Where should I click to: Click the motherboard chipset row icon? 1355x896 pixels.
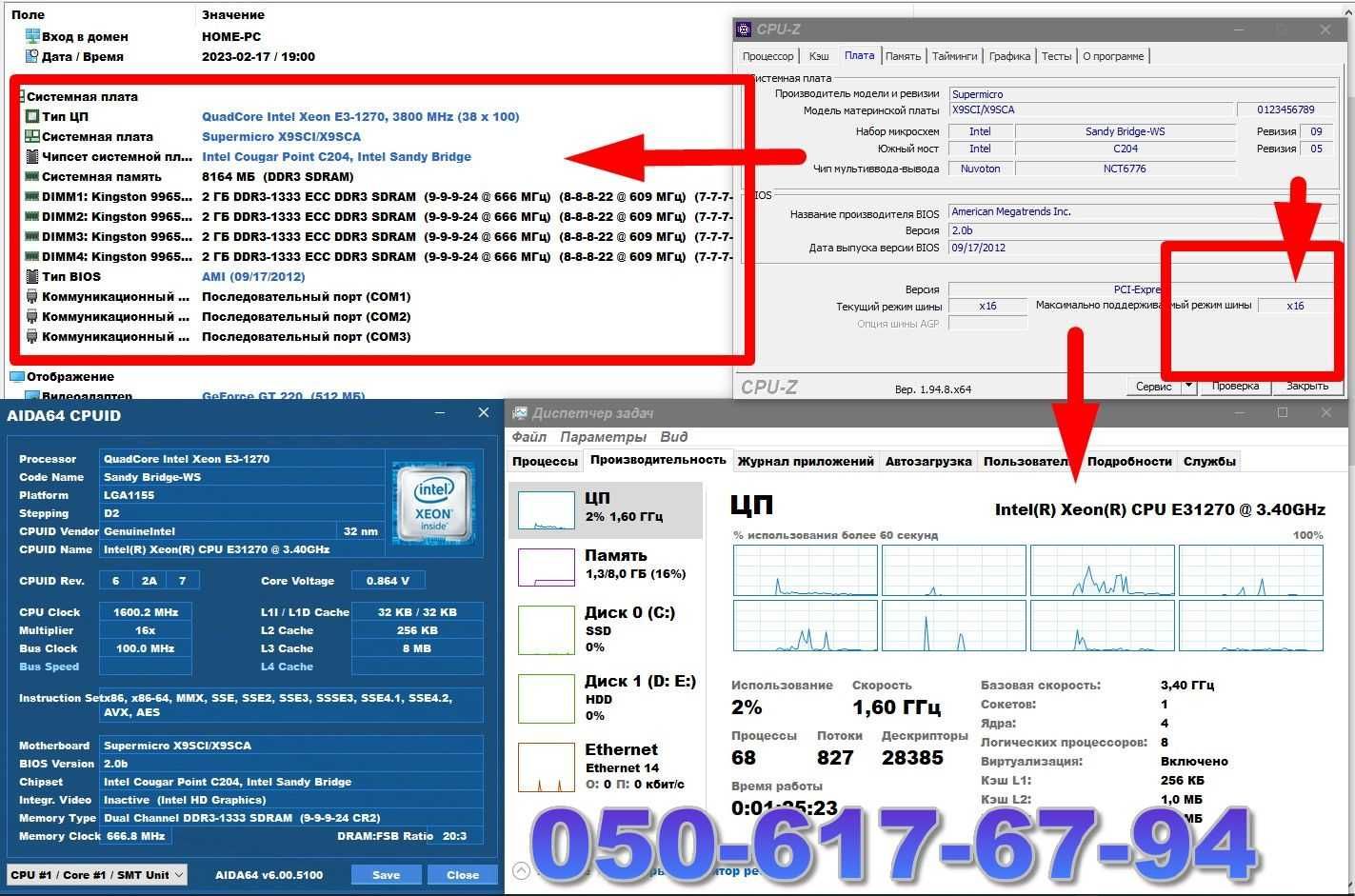(32, 157)
